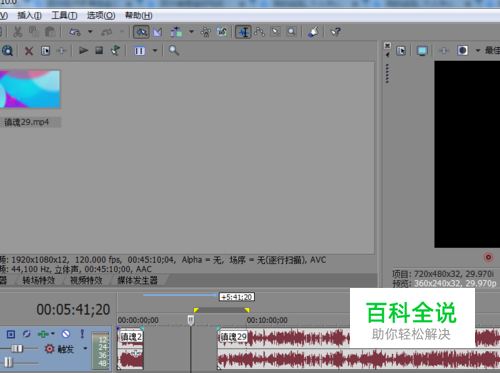
Task: Click the Cut scissors icon
Action: point(18,32)
